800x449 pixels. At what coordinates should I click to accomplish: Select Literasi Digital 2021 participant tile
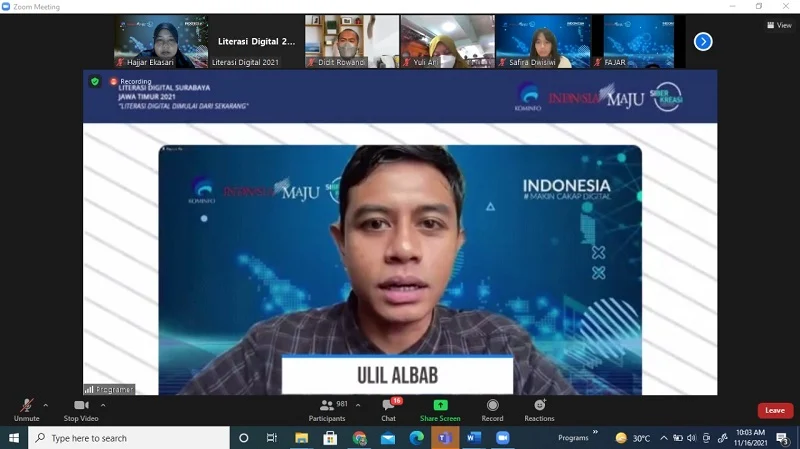coord(257,41)
